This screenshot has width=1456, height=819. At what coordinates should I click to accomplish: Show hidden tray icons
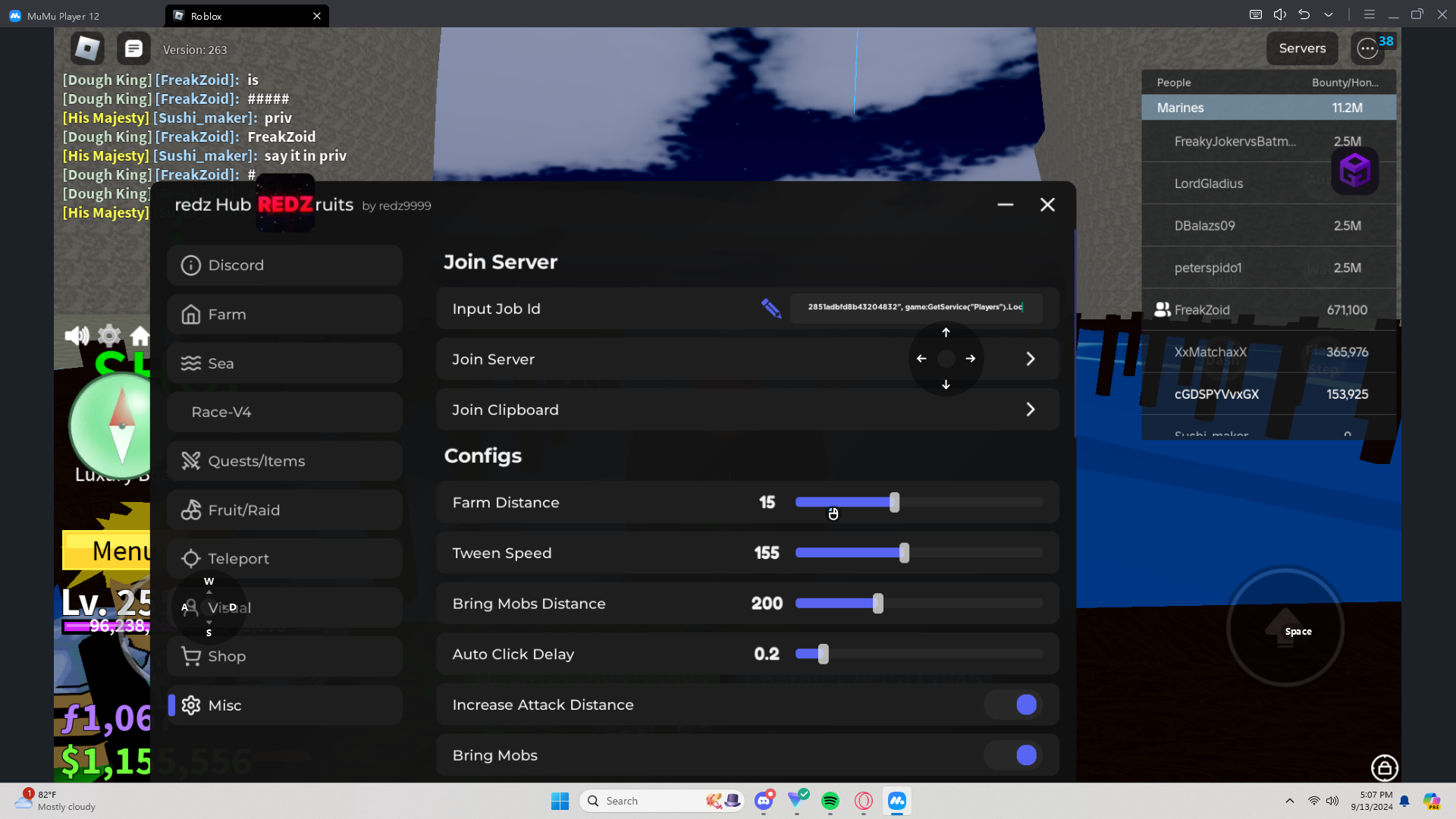tap(1290, 801)
